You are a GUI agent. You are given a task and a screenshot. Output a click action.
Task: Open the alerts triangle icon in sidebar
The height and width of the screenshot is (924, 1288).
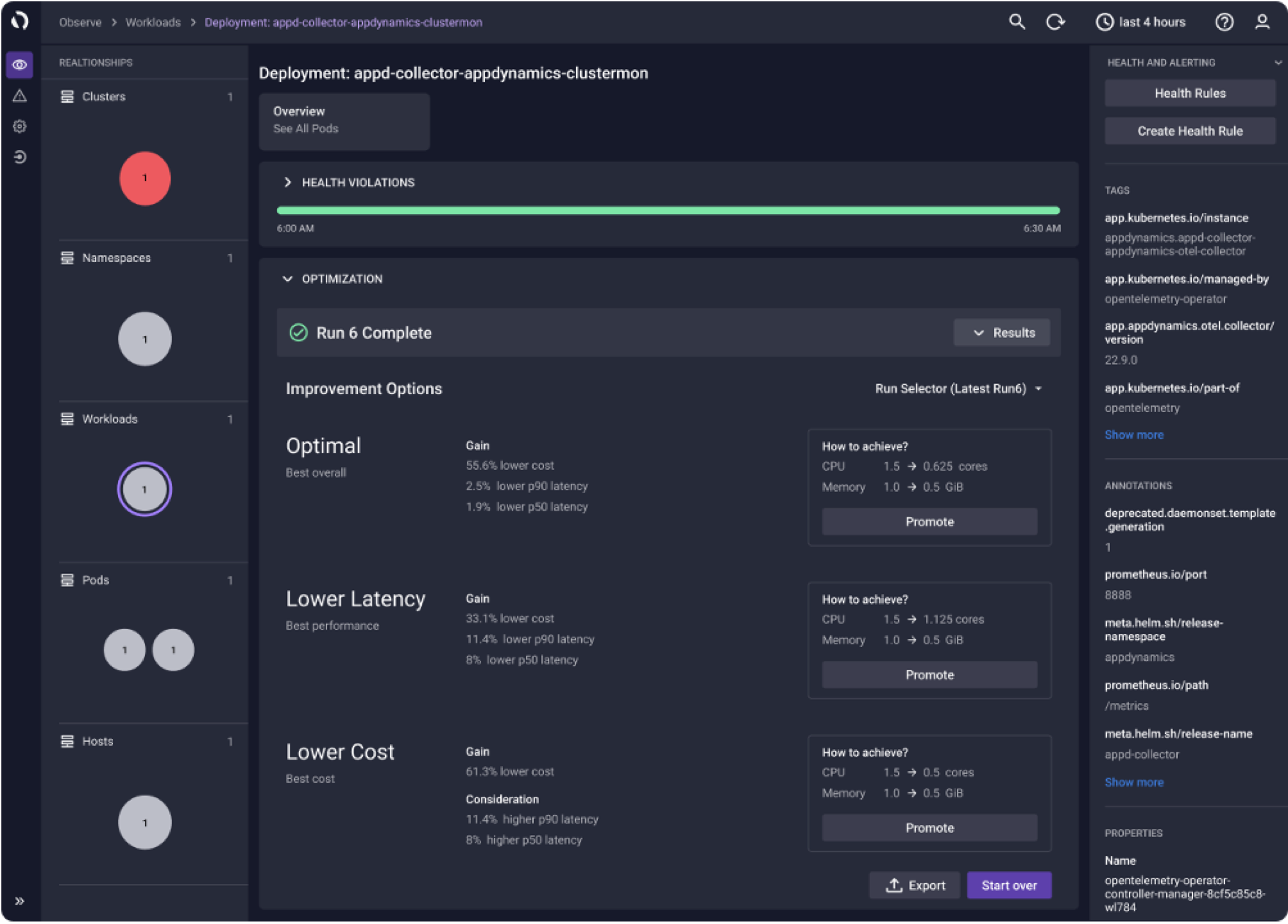tap(20, 95)
